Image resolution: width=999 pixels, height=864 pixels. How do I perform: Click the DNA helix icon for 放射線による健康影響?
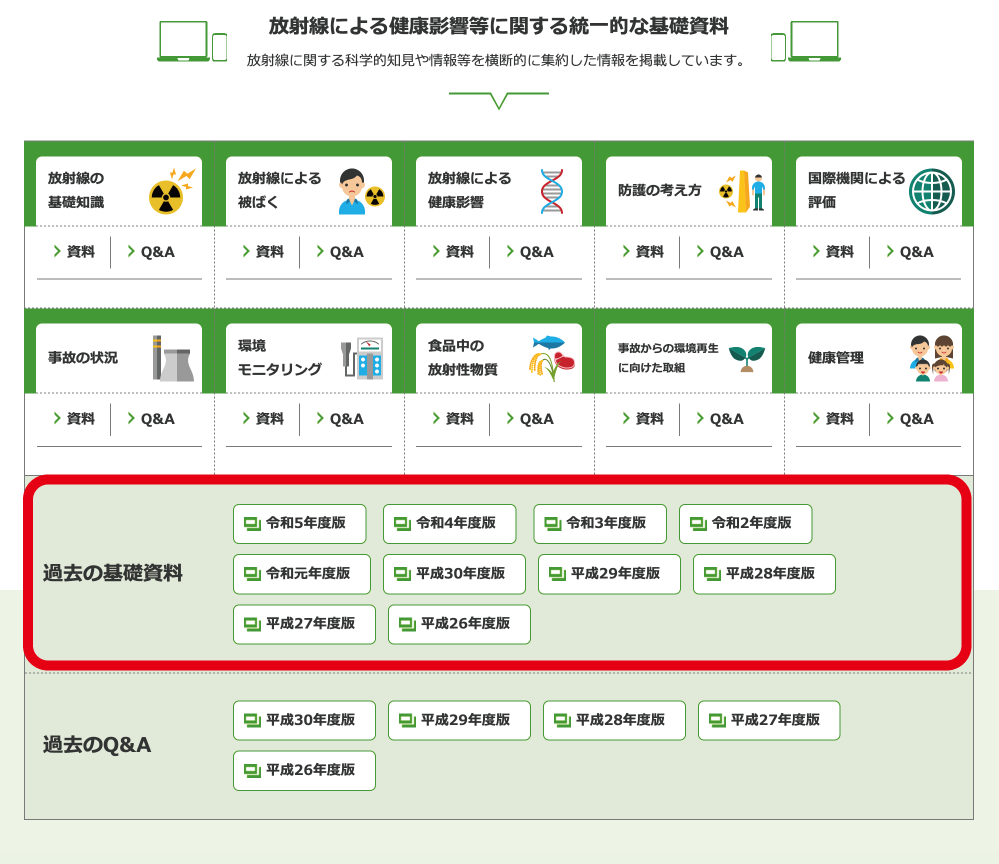(551, 191)
